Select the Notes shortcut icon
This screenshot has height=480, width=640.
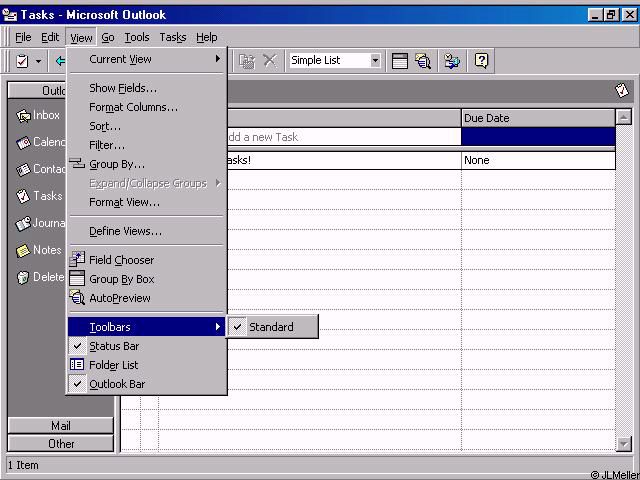tap(38, 251)
